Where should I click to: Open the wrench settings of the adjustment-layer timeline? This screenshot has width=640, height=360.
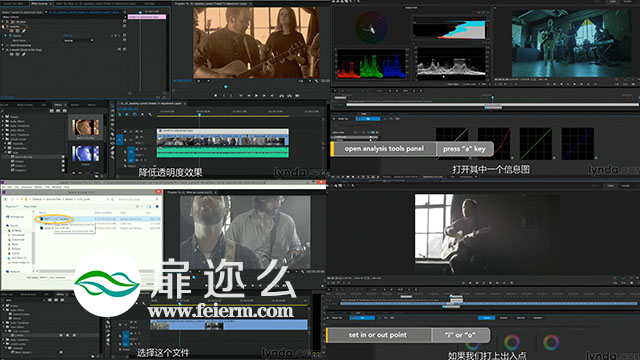pos(150,115)
